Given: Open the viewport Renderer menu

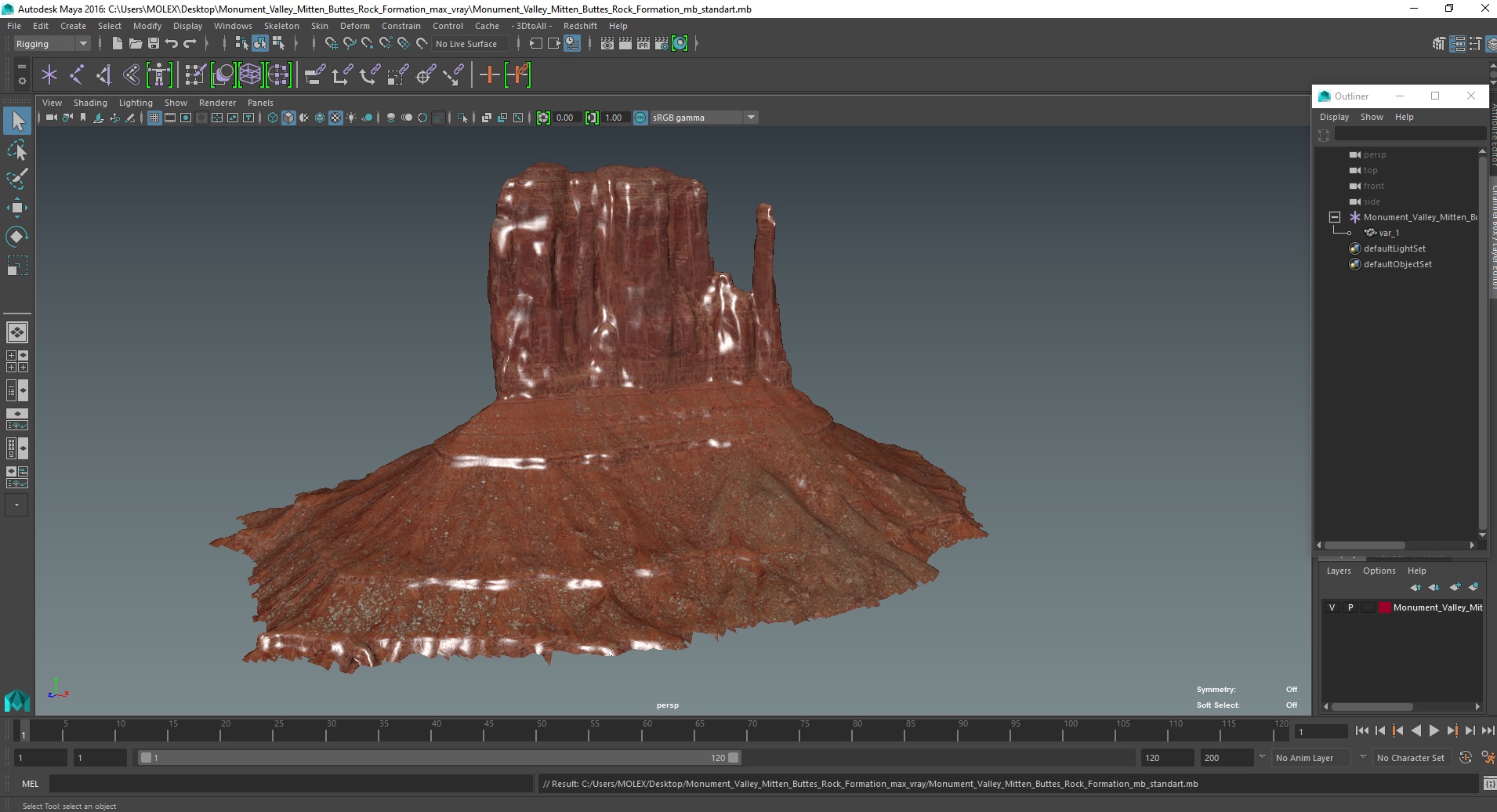Looking at the screenshot, I should click(x=217, y=103).
